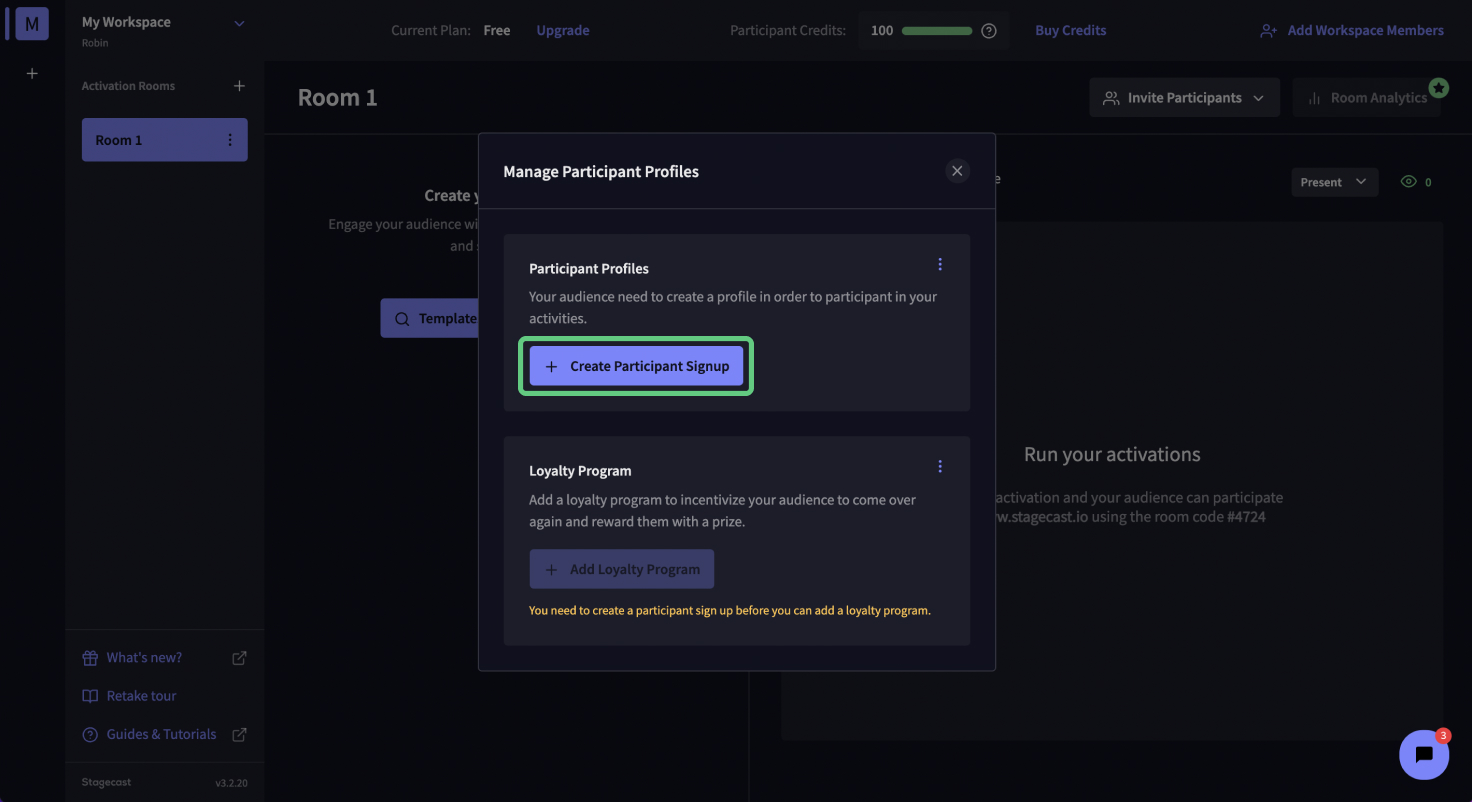The image size is (1472, 802).
Task: Open the Loyalty Program three-dot options
Action: point(940,467)
